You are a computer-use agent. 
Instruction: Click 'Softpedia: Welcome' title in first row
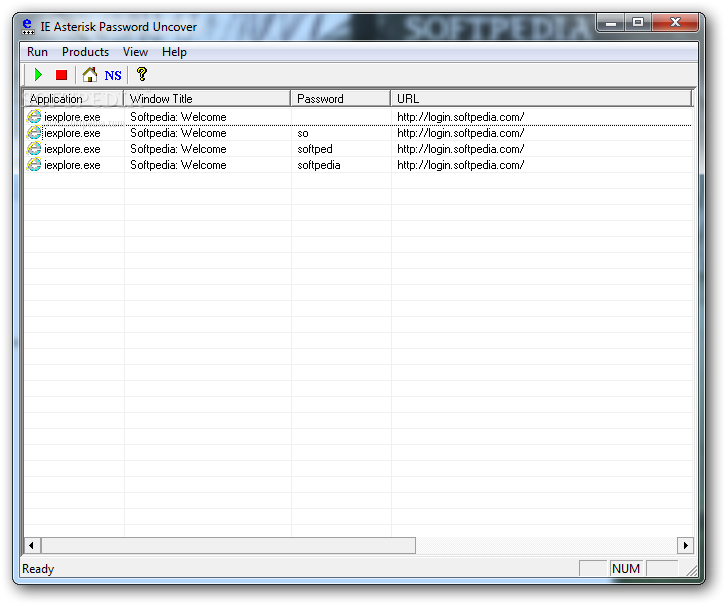(178, 117)
